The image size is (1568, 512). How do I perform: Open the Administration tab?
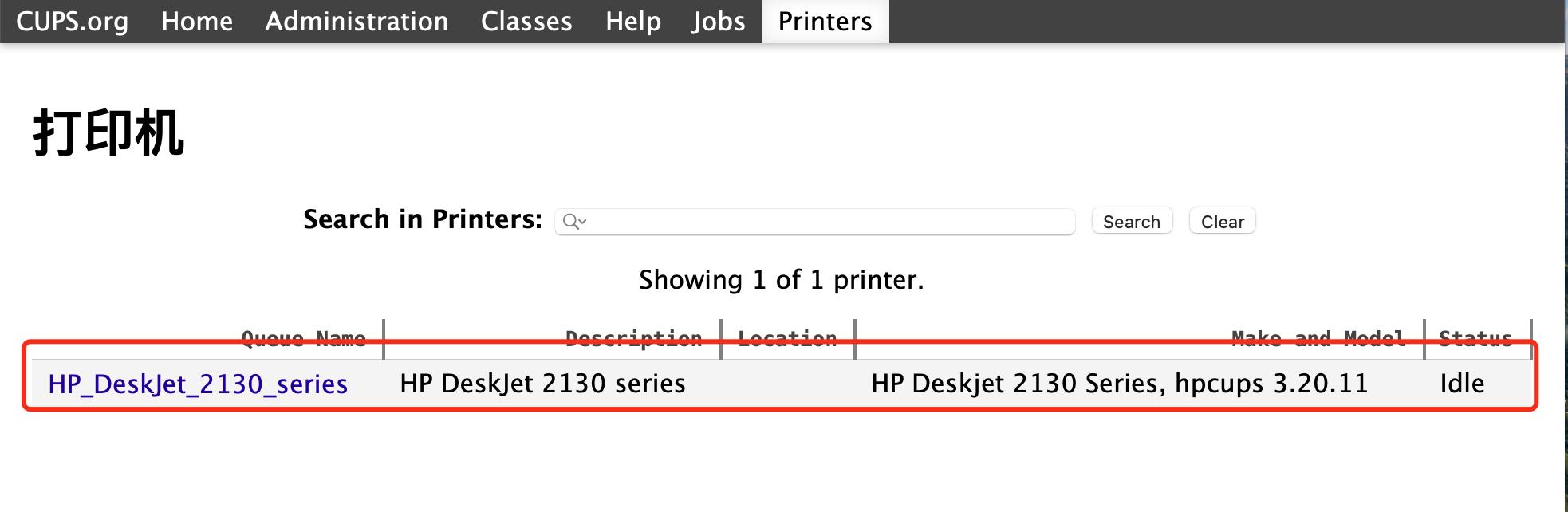[357, 22]
